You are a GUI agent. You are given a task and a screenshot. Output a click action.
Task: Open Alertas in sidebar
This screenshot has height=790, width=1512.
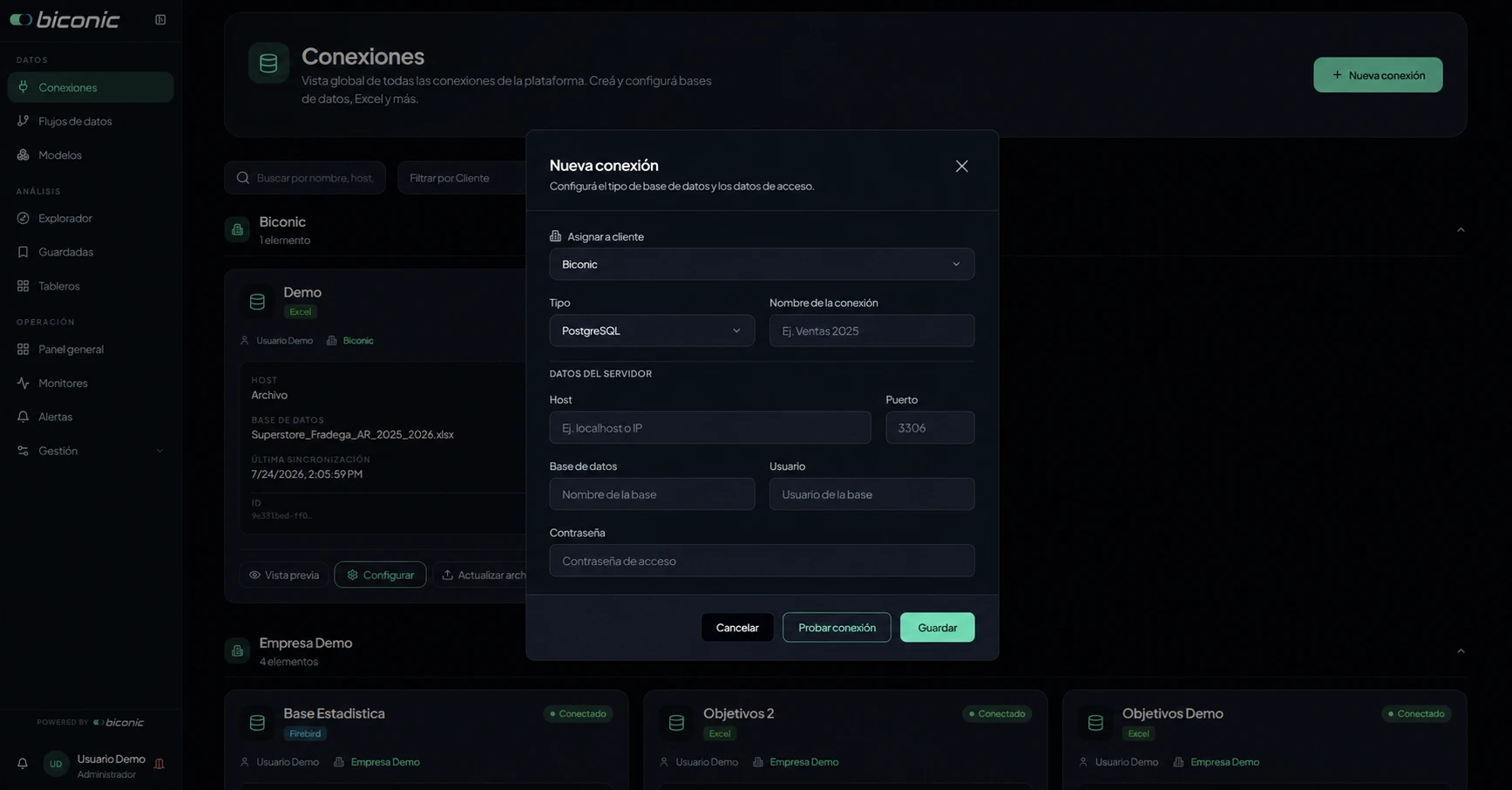point(90,417)
